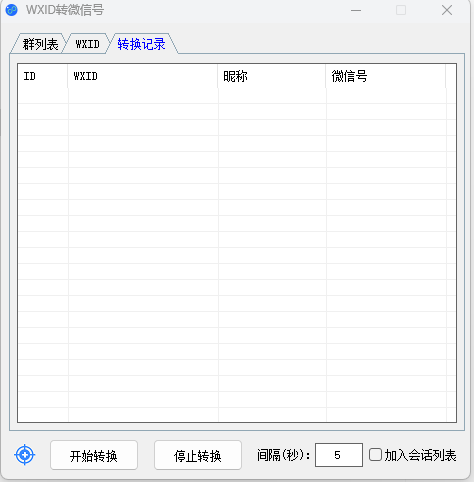Sort by the ID column header
This screenshot has height=482, width=474.
[x=43, y=76]
